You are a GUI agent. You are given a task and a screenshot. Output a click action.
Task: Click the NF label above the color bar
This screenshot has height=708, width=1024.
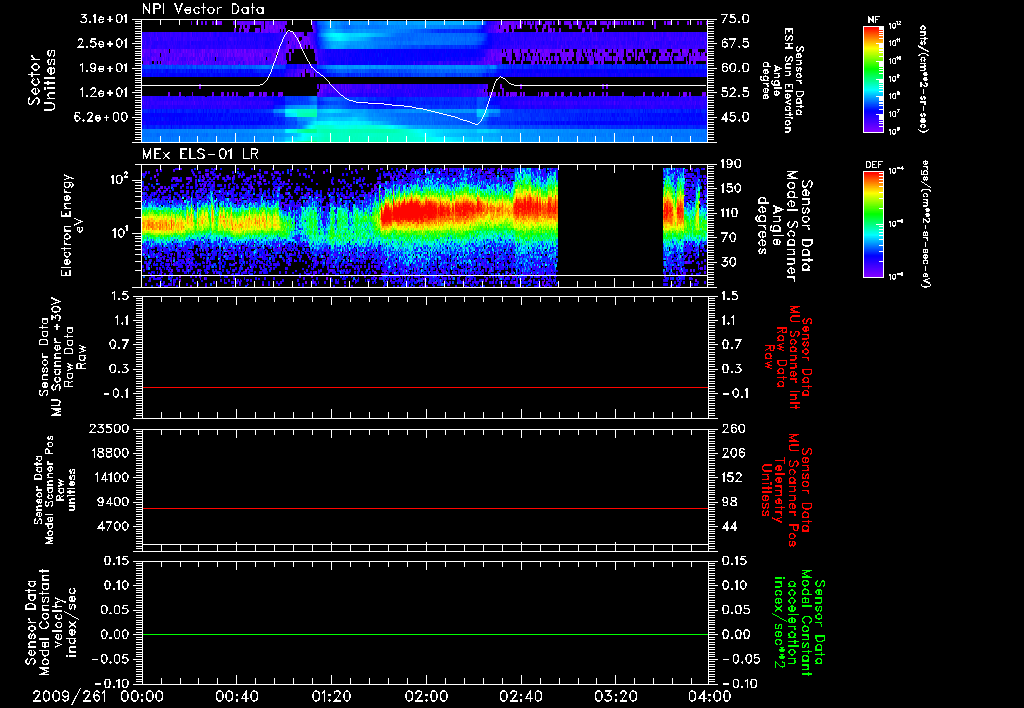point(873,20)
